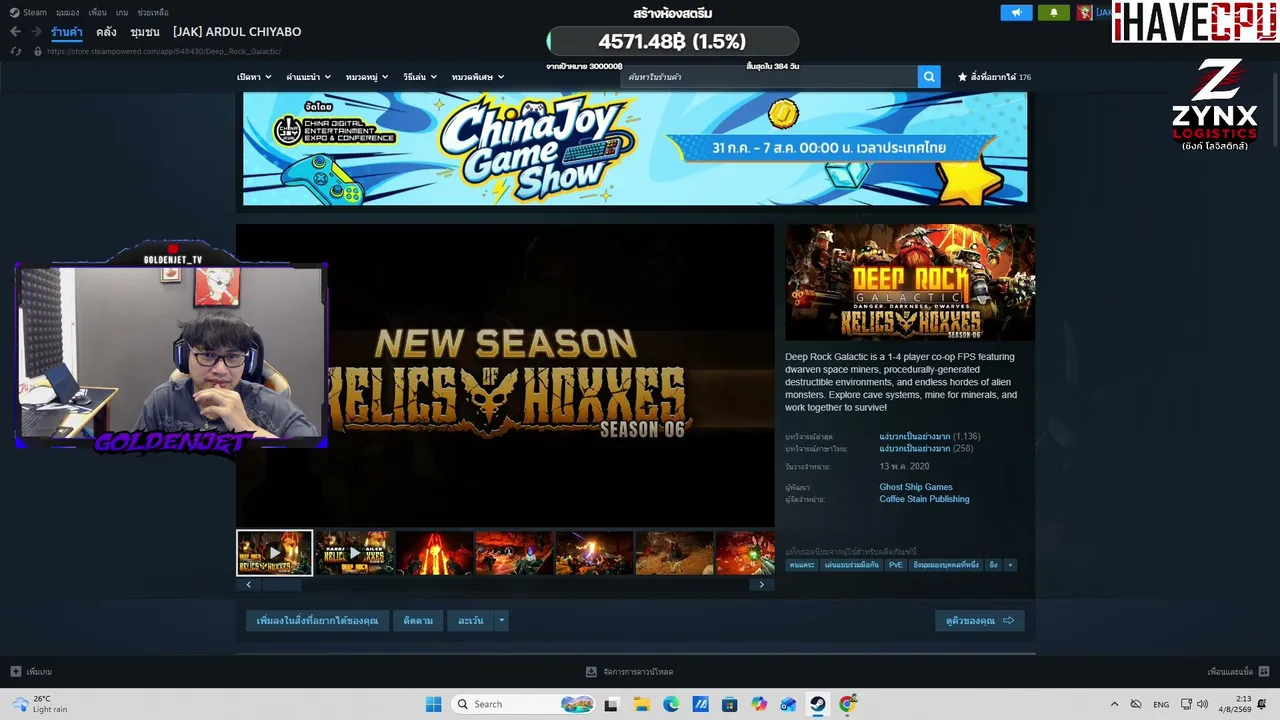Launch File Explorer from taskbar

click(x=641, y=704)
